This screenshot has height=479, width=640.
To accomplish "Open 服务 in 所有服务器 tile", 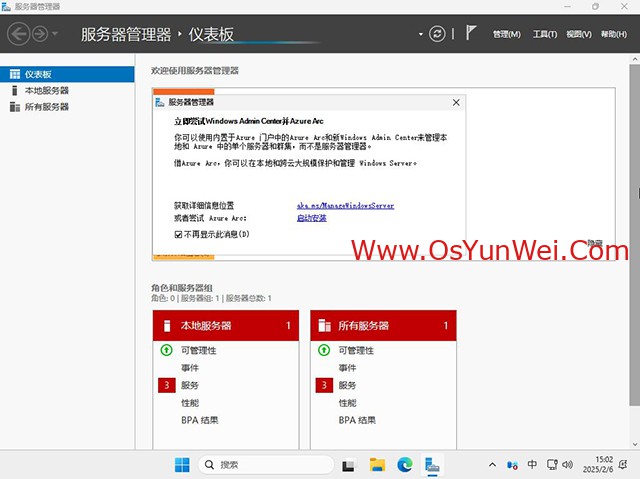I will click(x=347, y=386).
